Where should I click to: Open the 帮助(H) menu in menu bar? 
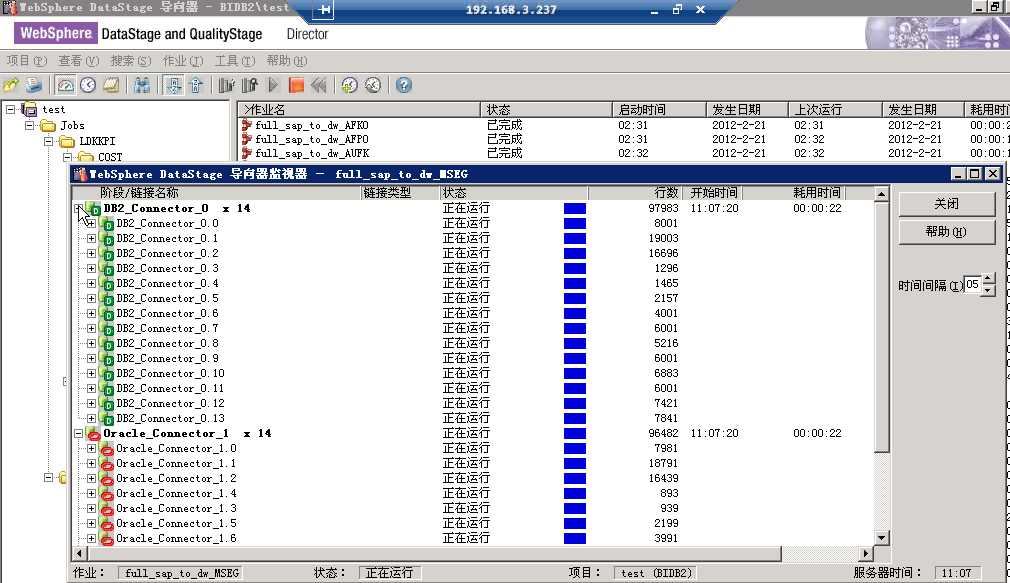tap(287, 61)
